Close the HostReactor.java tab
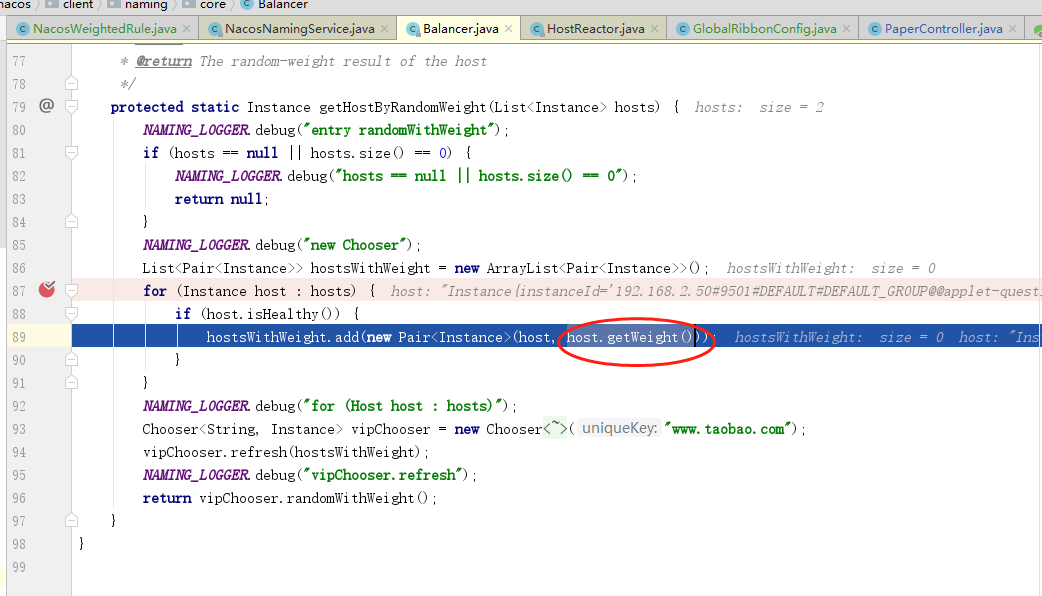 click(655, 29)
